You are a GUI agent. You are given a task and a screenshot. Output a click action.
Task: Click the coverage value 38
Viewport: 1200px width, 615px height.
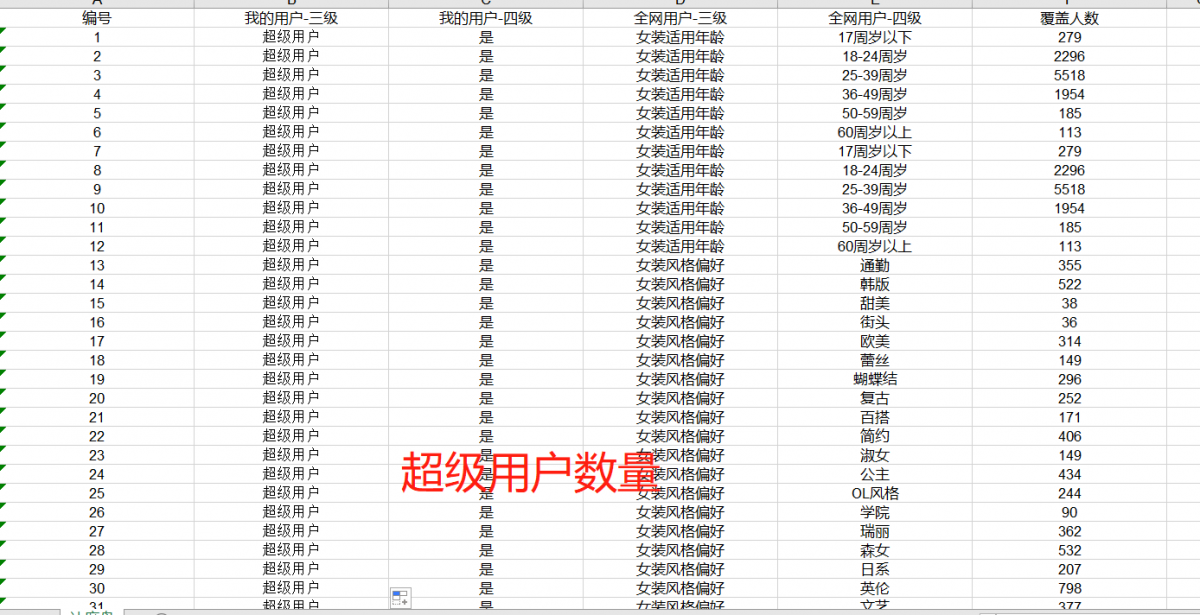coord(1069,303)
